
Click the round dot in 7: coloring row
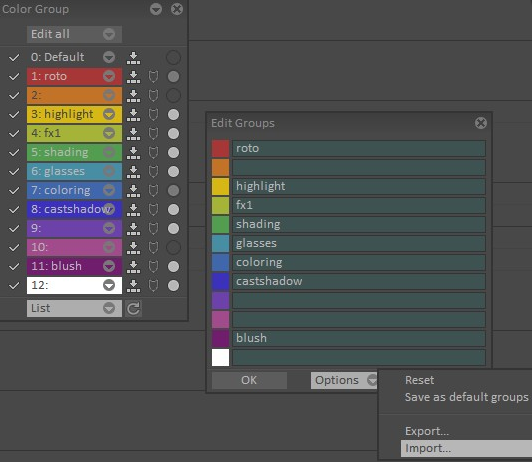(173, 191)
